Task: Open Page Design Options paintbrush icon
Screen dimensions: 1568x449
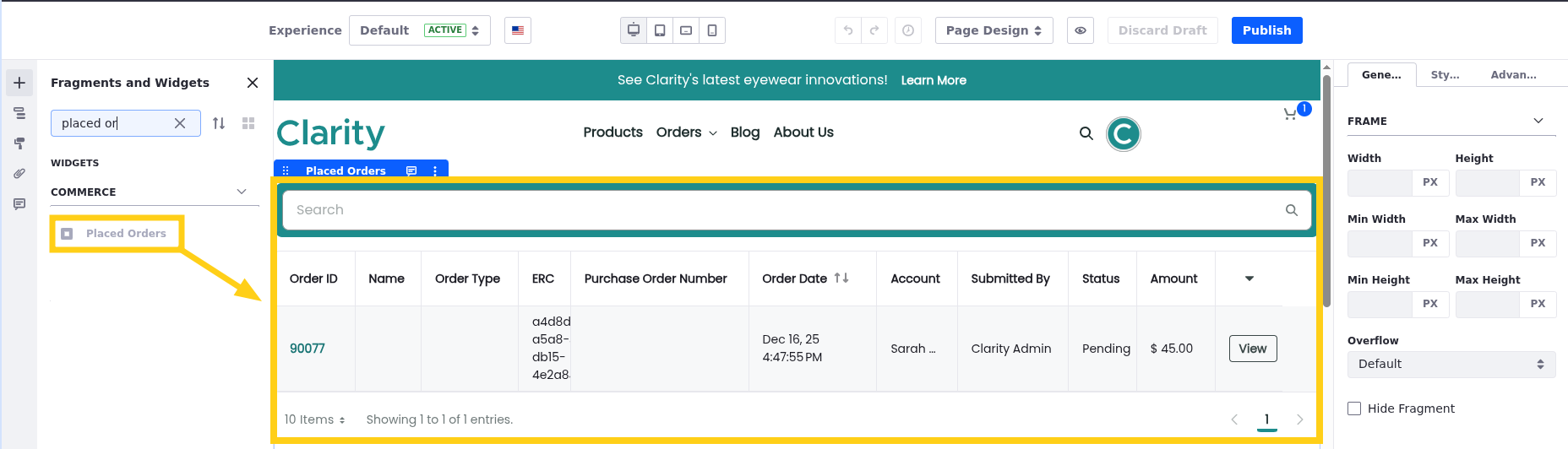Action: pyautogui.click(x=19, y=143)
